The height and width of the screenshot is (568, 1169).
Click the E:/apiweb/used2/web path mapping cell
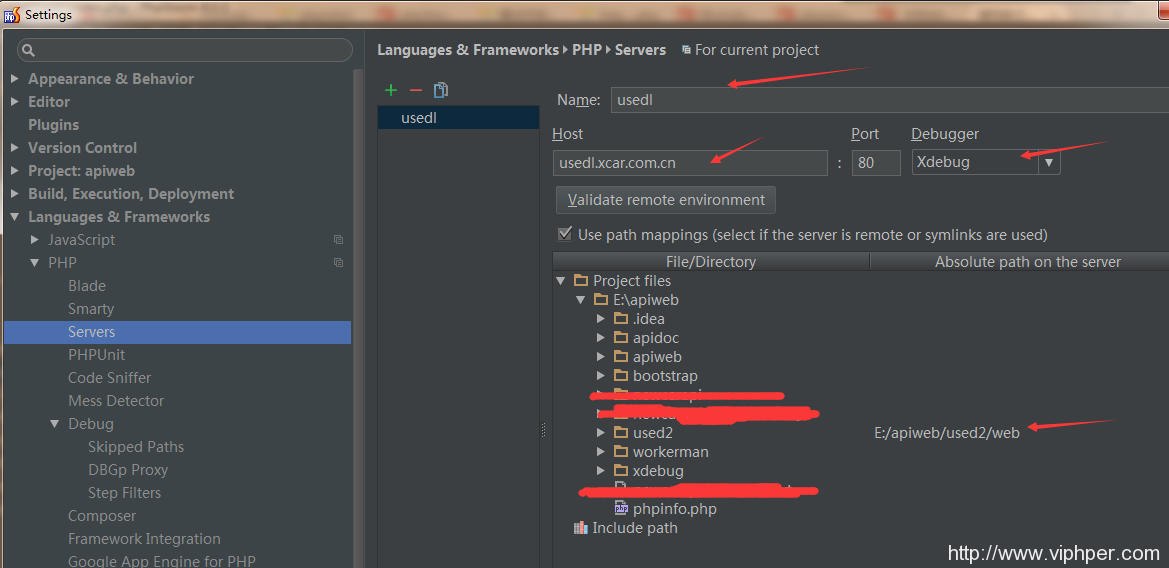946,433
